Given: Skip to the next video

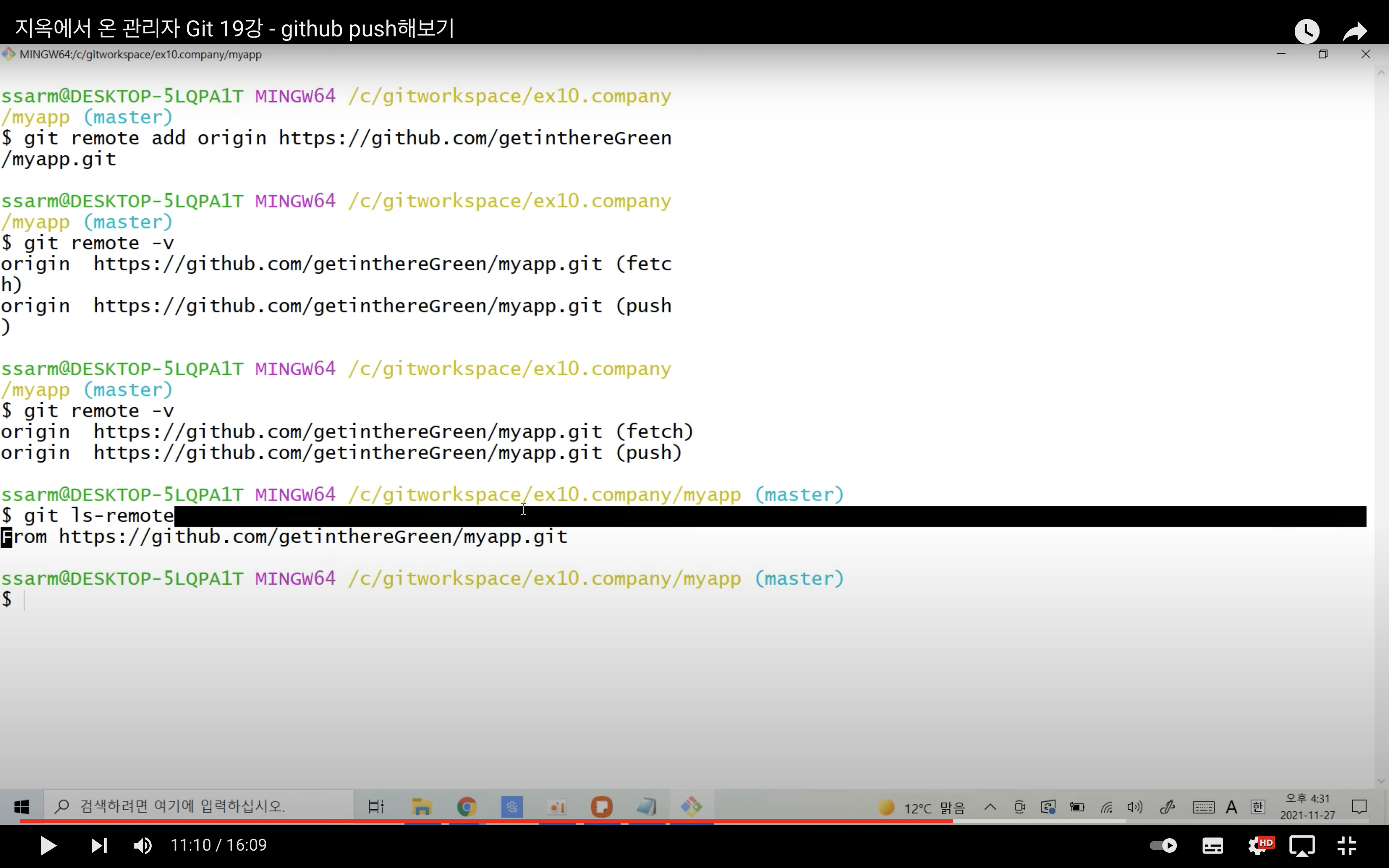Looking at the screenshot, I should click(99, 845).
